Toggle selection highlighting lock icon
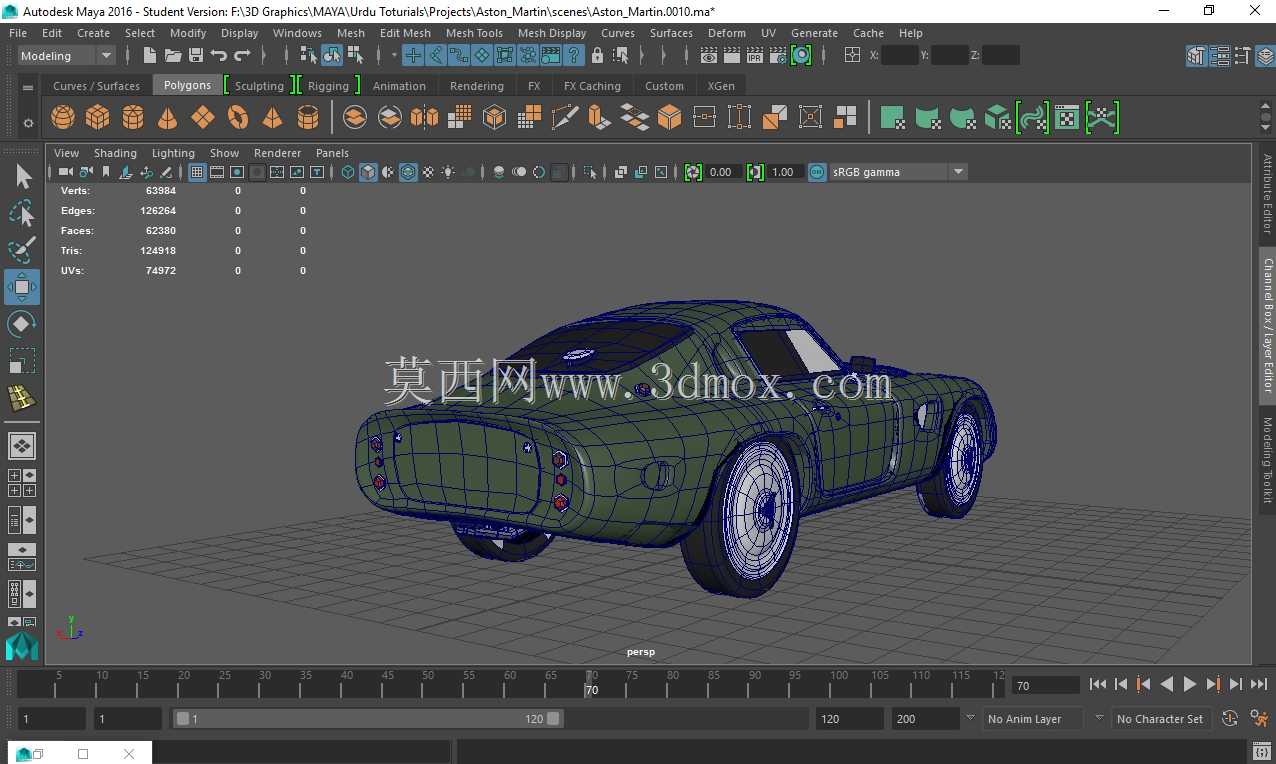The height and width of the screenshot is (764, 1276). [x=597, y=55]
